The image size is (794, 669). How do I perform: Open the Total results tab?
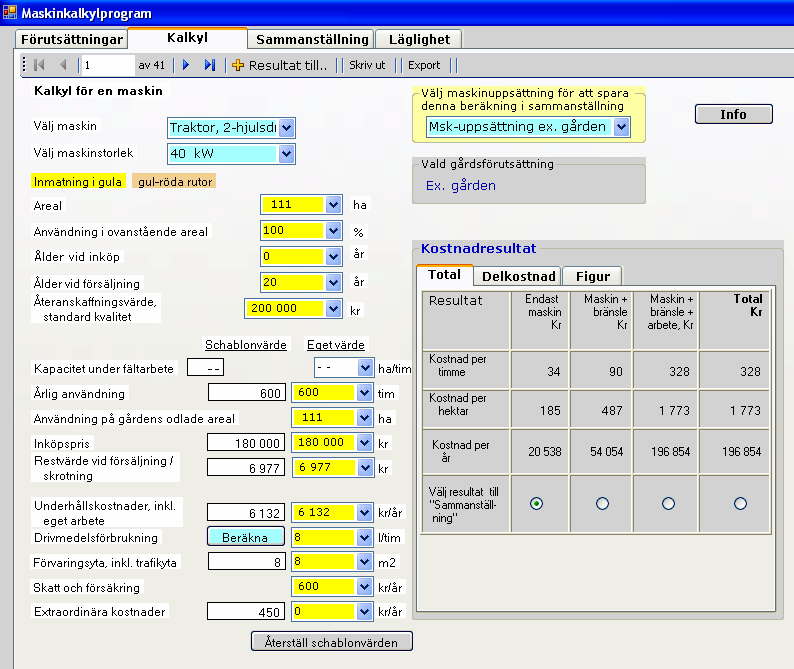coord(444,275)
